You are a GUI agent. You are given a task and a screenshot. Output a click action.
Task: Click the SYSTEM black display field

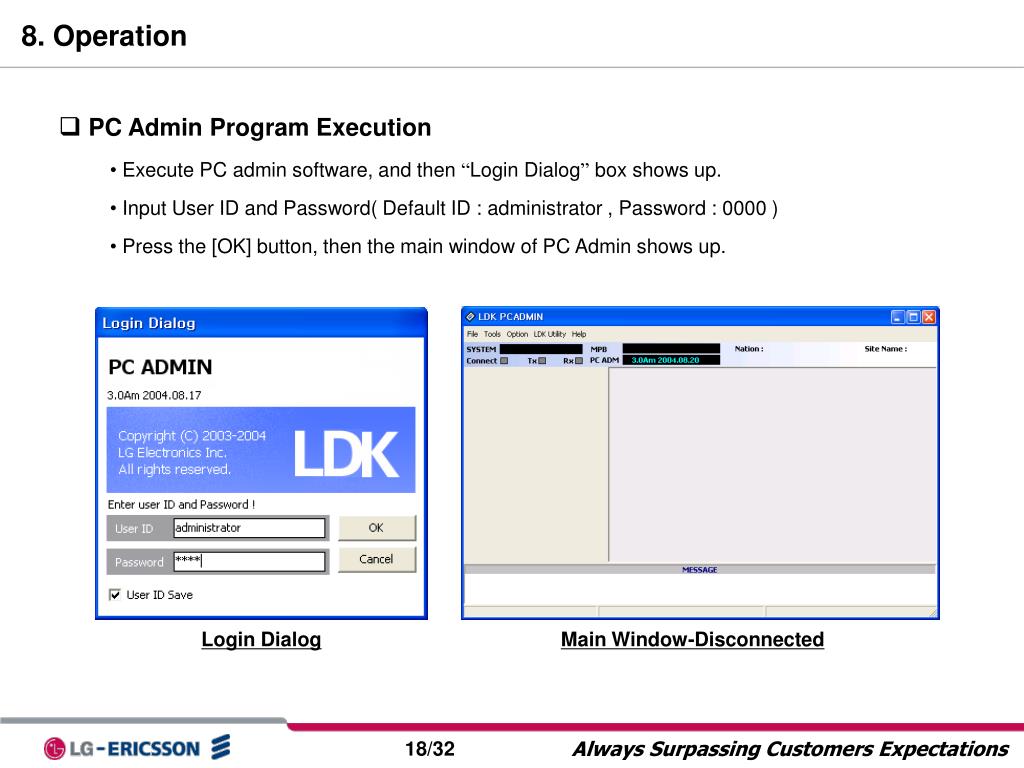(541, 349)
